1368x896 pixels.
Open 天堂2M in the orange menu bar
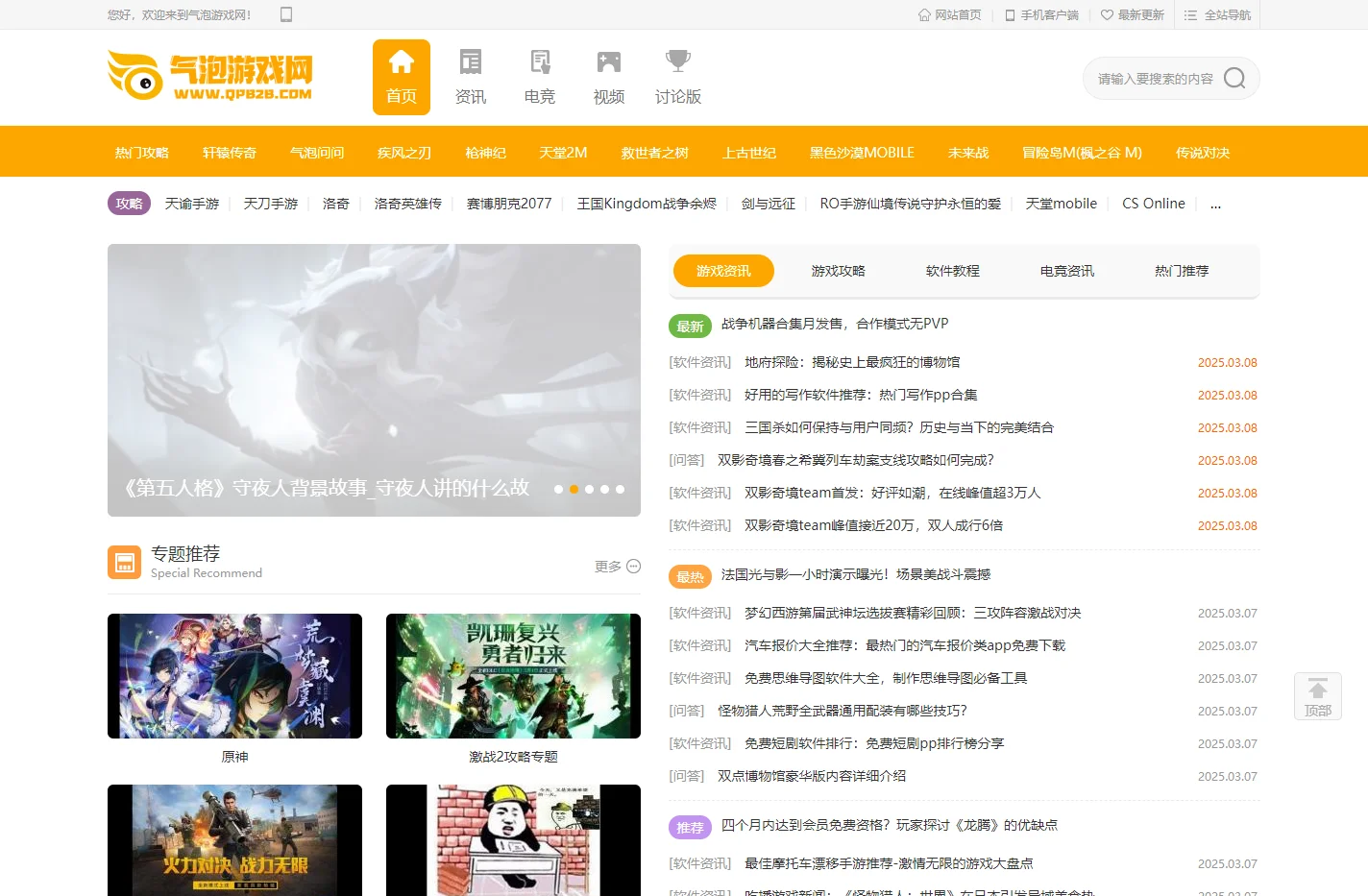tap(563, 153)
